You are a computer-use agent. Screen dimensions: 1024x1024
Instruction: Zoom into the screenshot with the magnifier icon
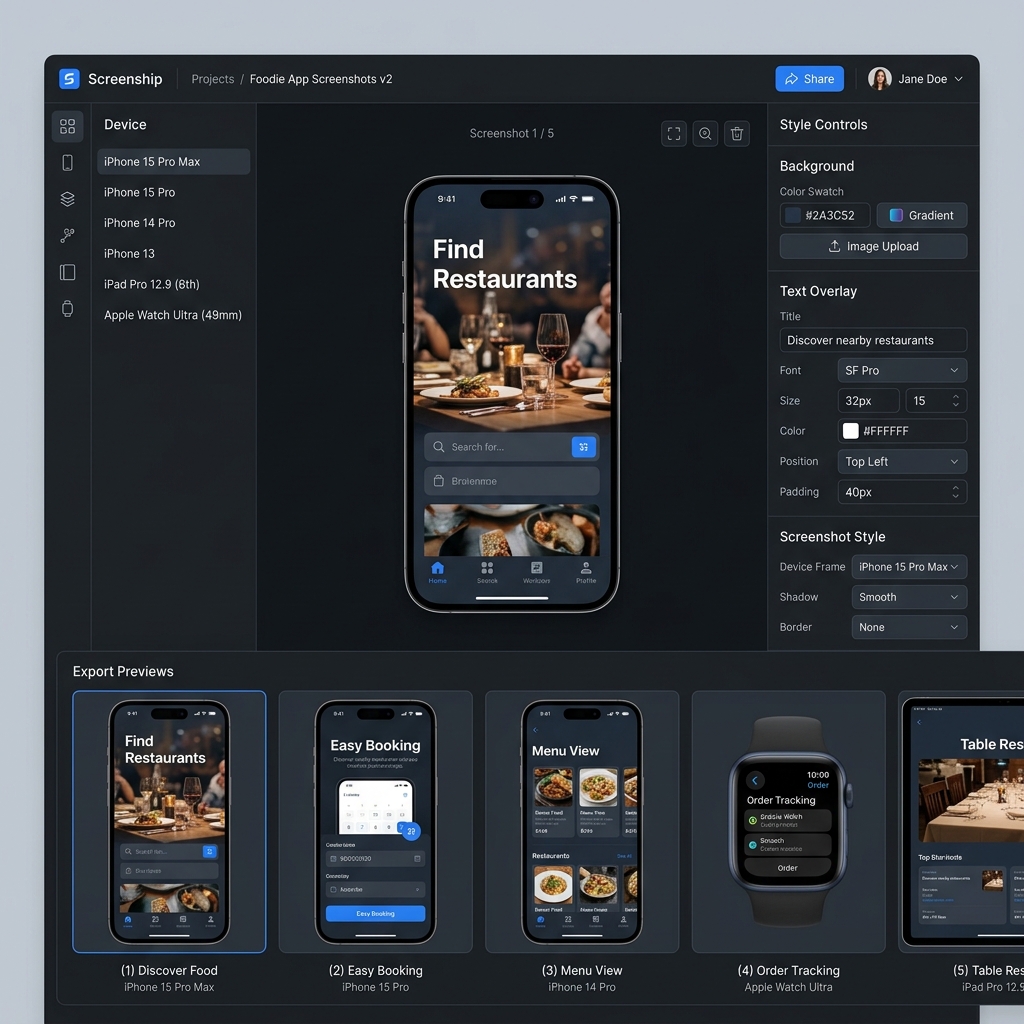[705, 133]
